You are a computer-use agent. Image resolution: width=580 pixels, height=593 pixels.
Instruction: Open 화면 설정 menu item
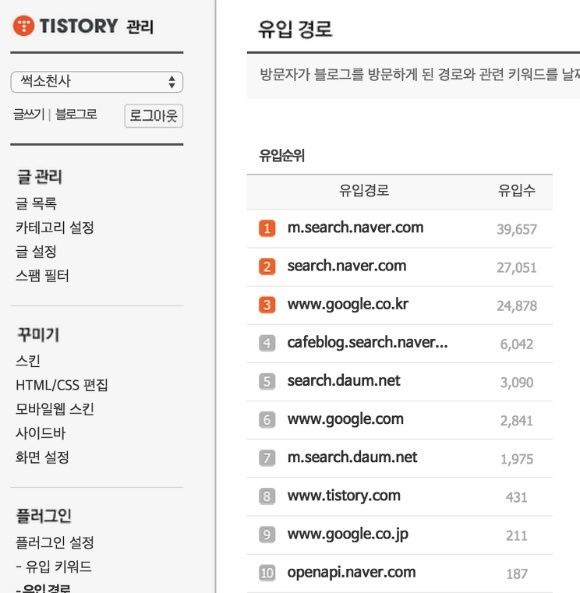pyautogui.click(x=42, y=457)
